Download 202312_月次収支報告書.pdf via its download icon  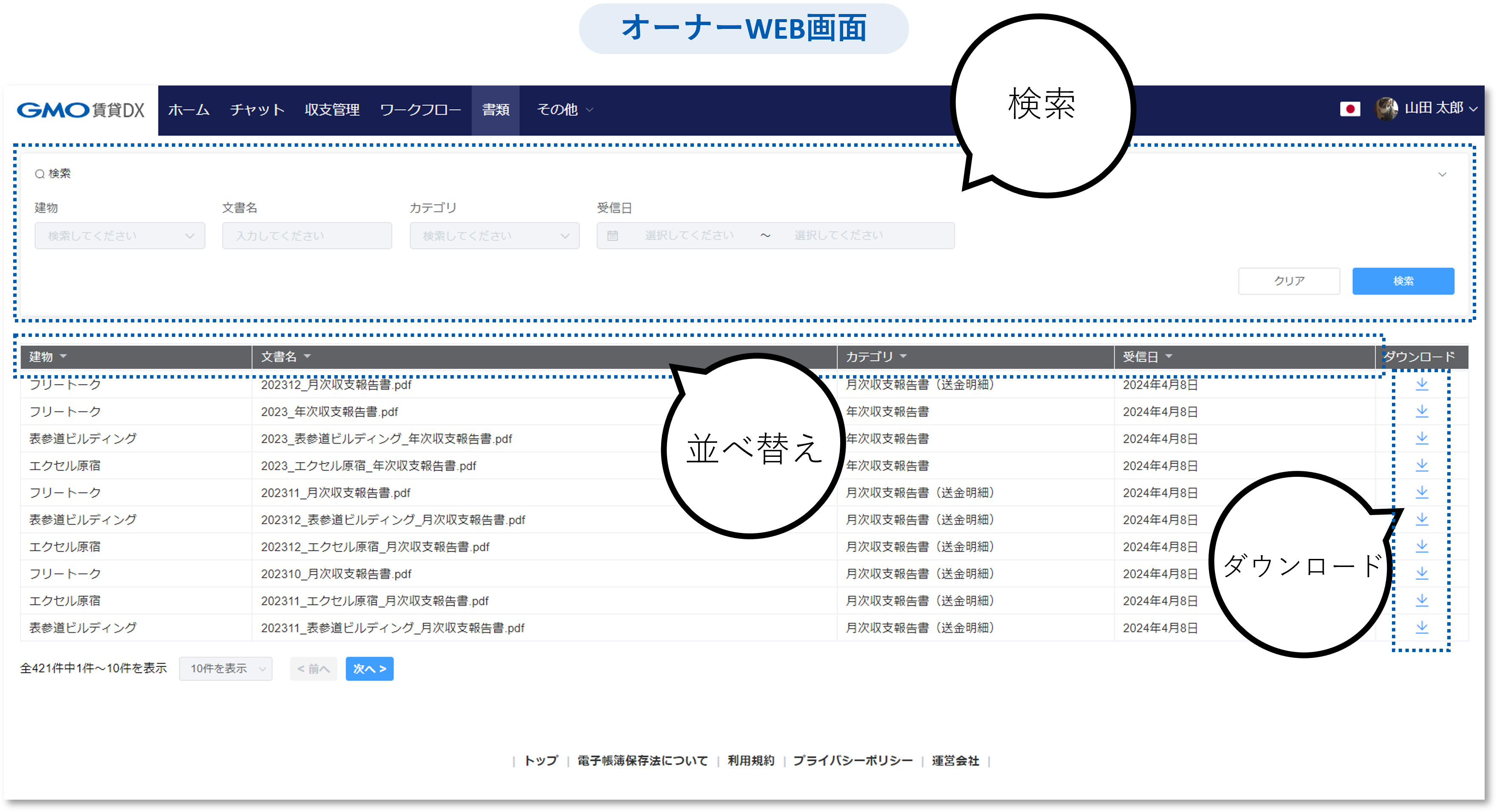point(1421,384)
